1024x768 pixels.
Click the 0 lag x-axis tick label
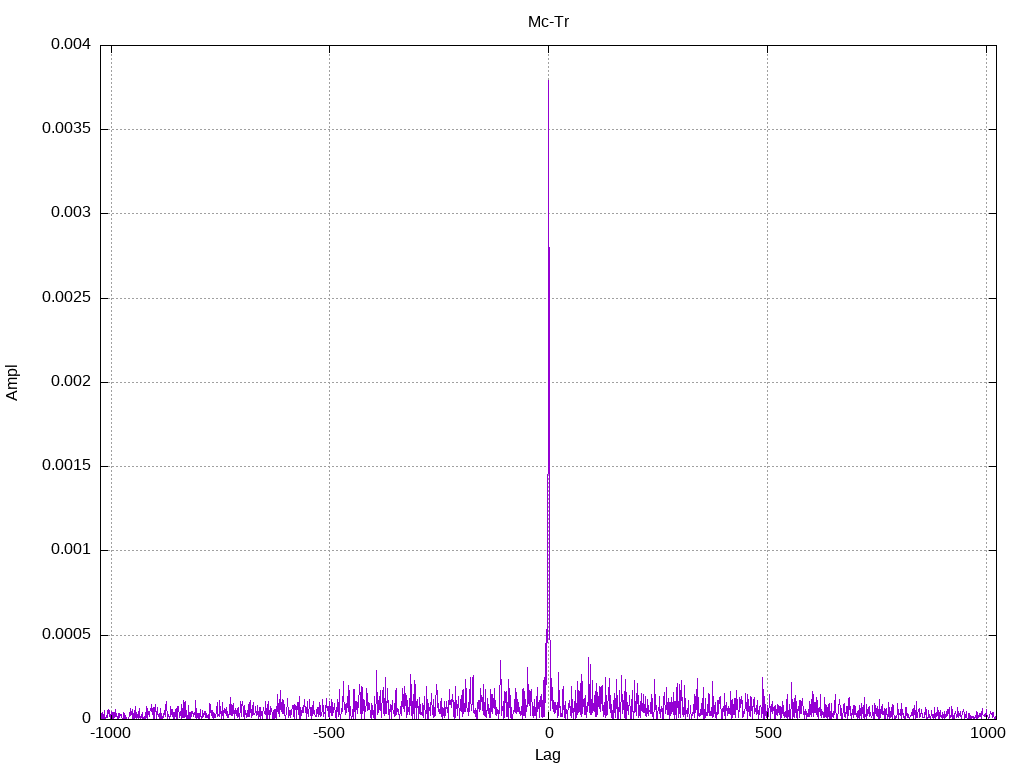[x=549, y=733]
